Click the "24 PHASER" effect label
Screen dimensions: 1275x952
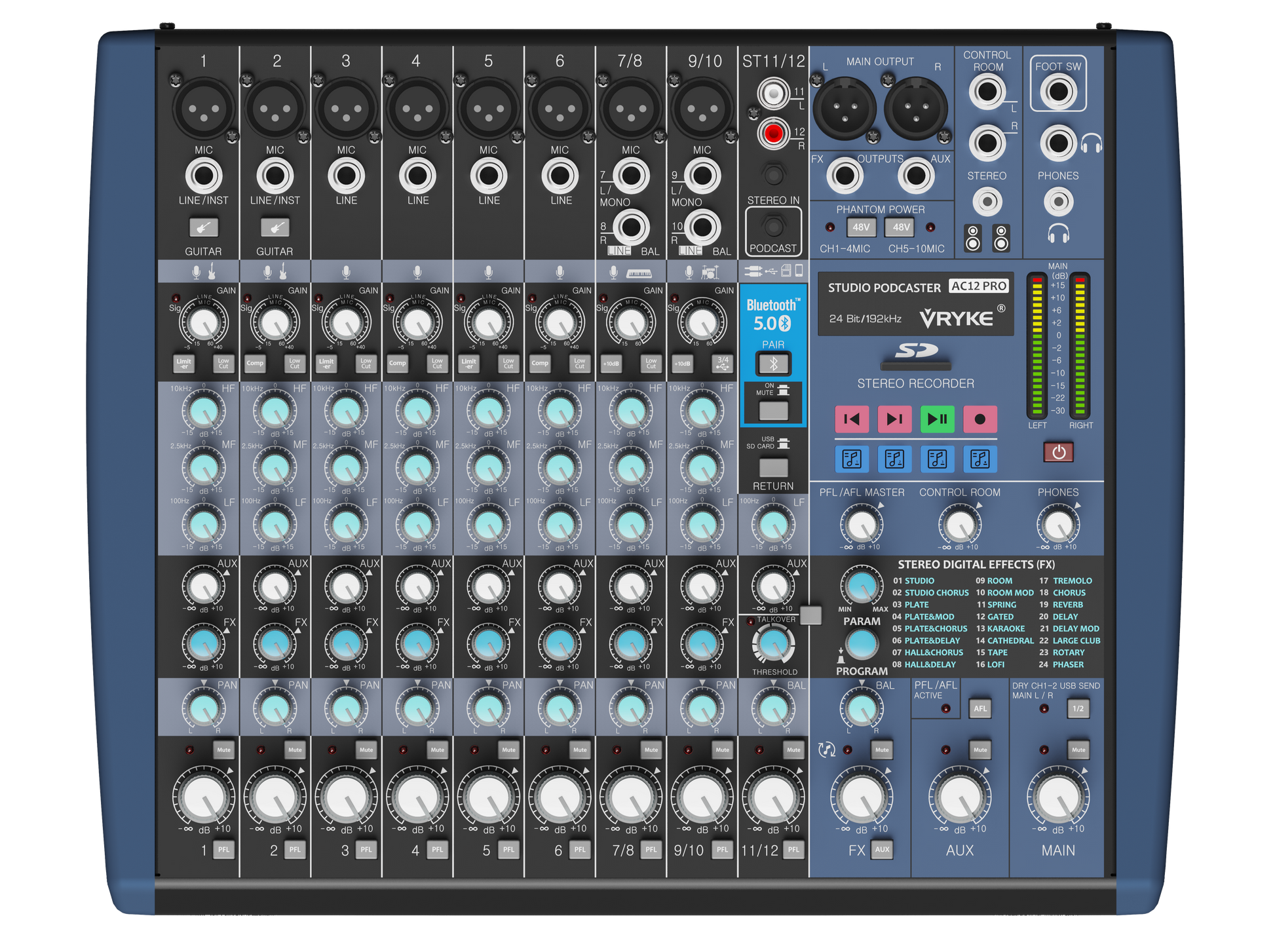pos(1061,664)
